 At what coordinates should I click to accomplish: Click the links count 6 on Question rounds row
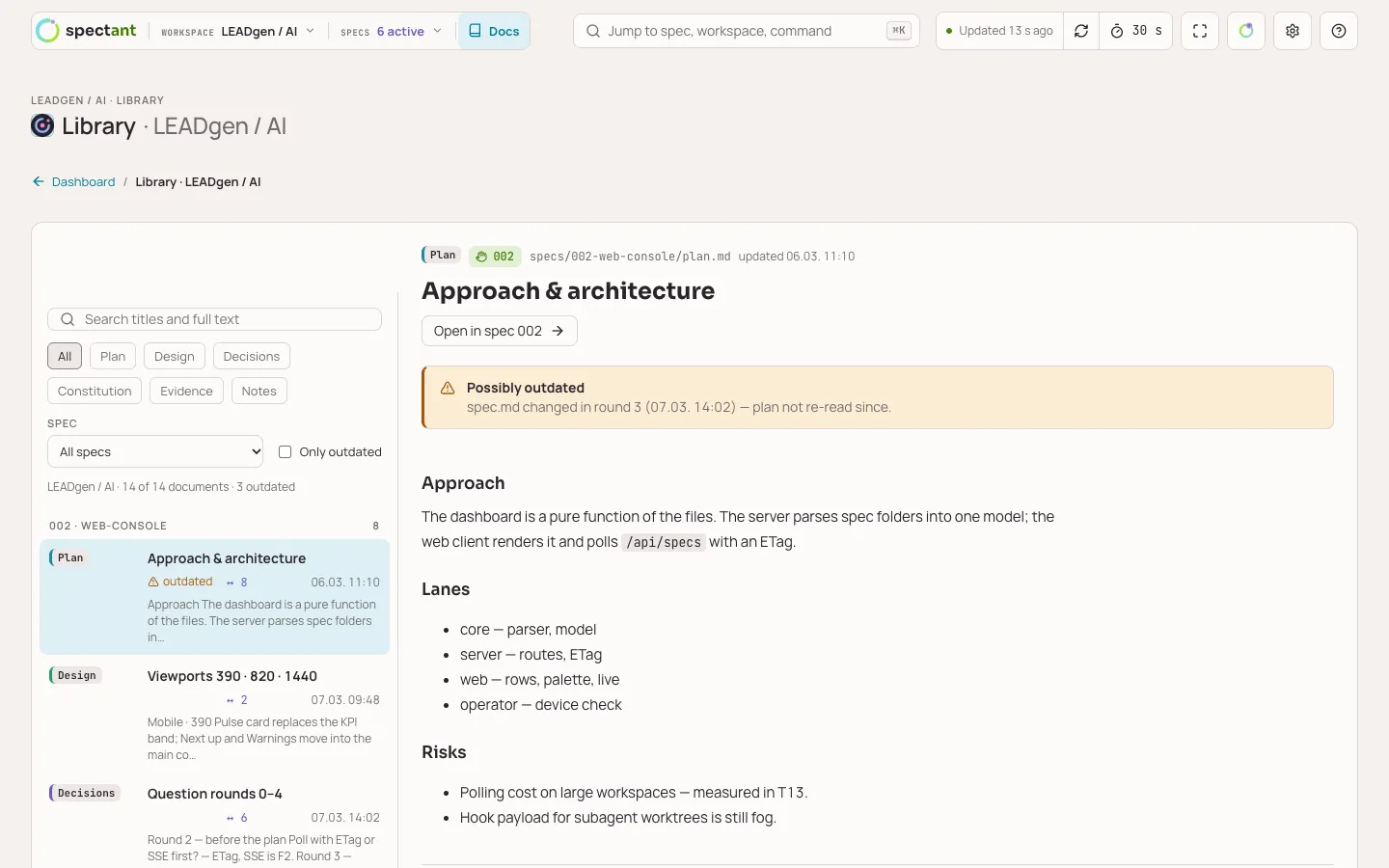[237, 818]
